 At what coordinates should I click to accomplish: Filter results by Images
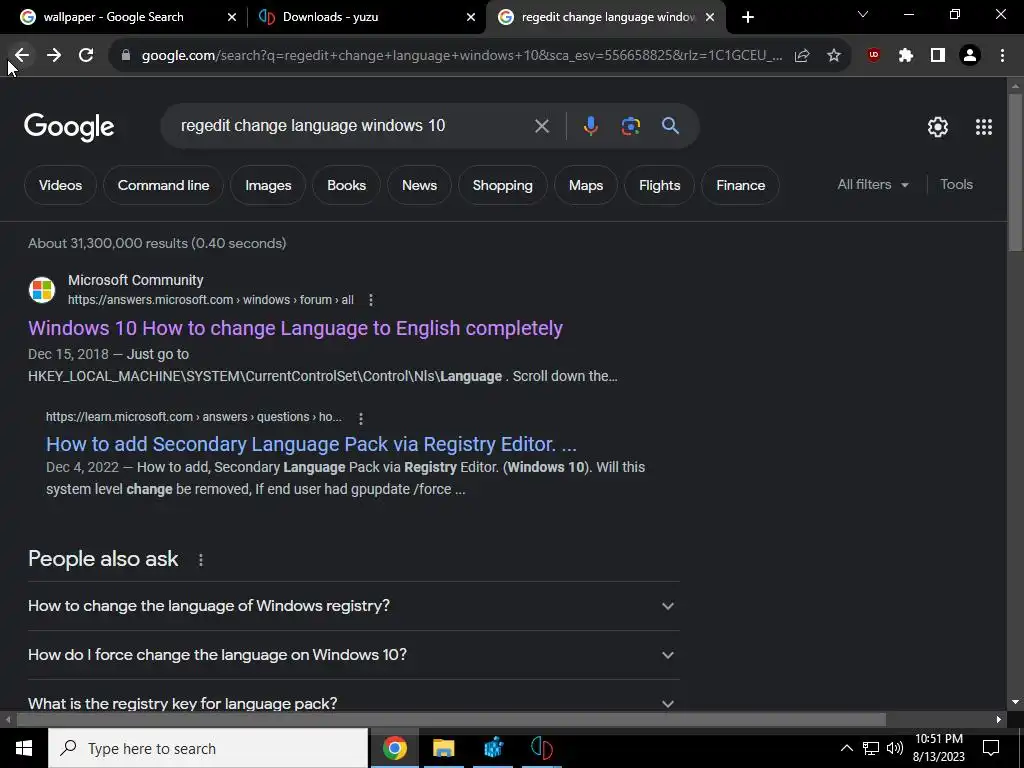pyautogui.click(x=268, y=185)
